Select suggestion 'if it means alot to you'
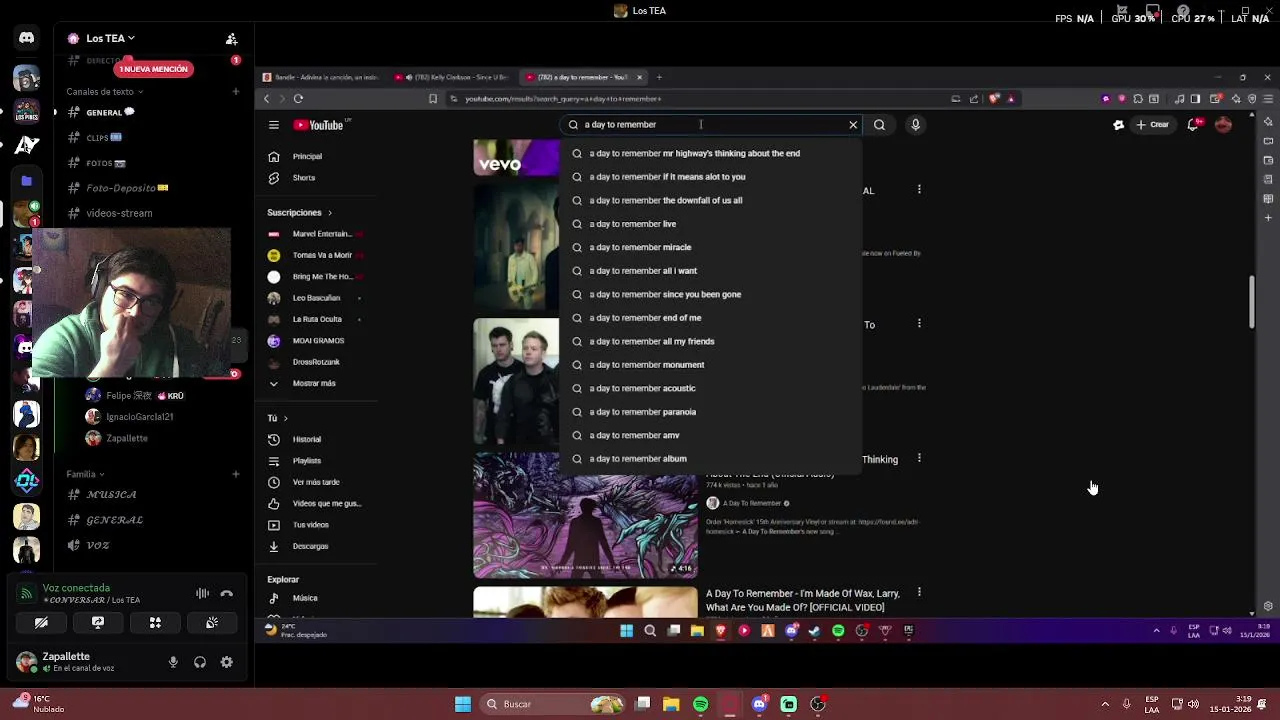The width and height of the screenshot is (1280, 720). tap(711, 177)
